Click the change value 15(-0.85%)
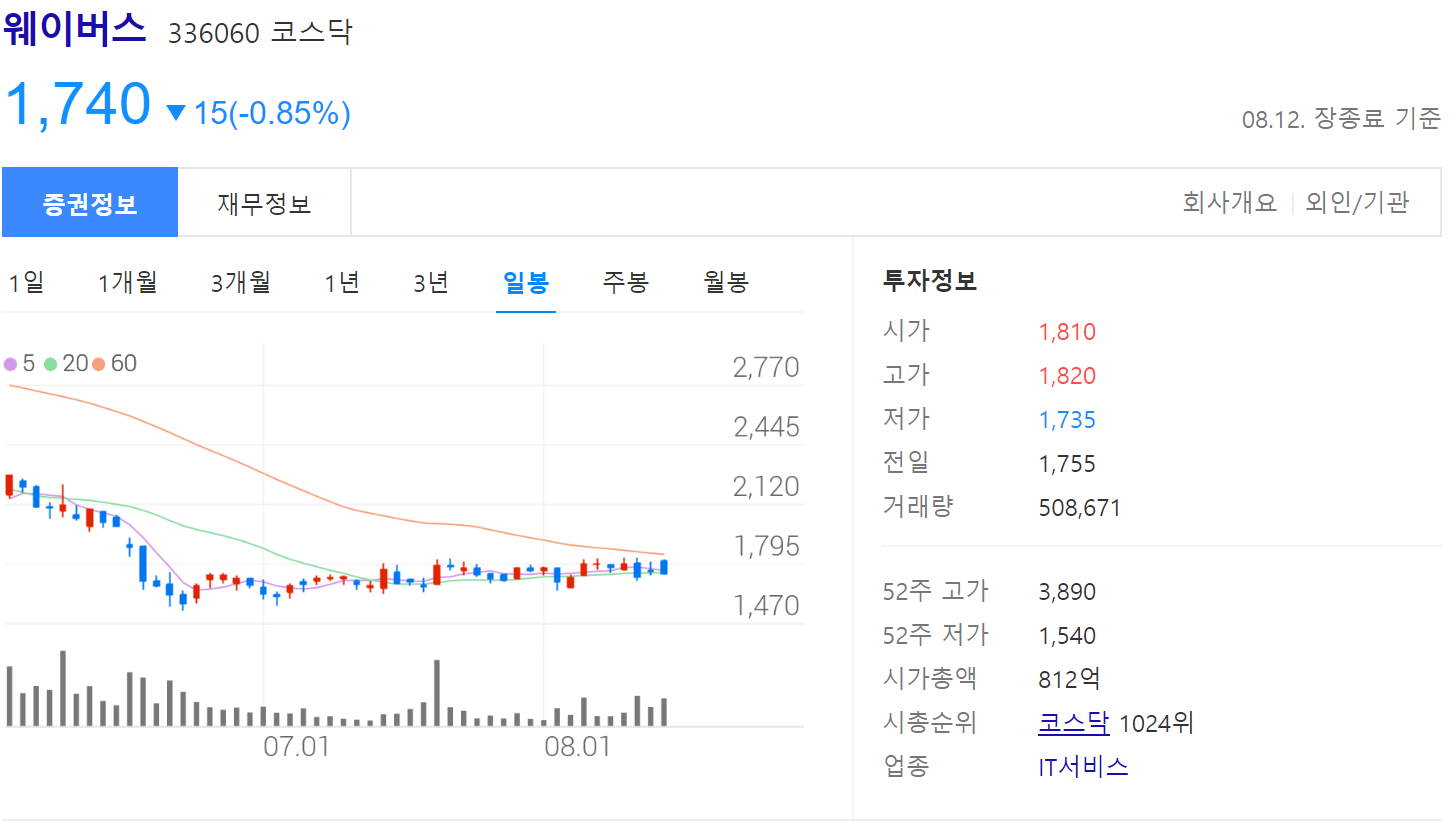 click(x=272, y=113)
